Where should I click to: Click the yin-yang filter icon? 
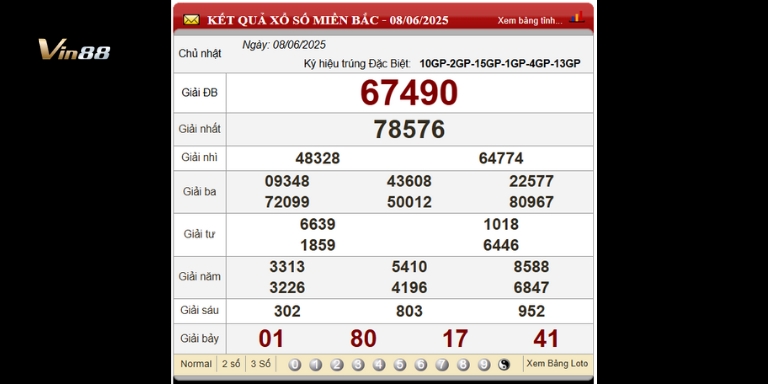tap(504, 364)
